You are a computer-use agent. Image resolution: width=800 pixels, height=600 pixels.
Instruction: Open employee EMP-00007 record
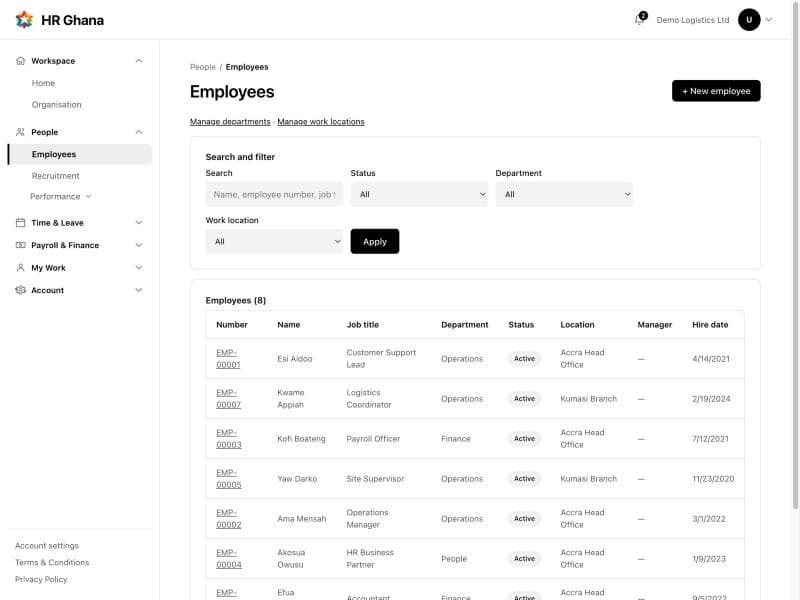(x=228, y=398)
